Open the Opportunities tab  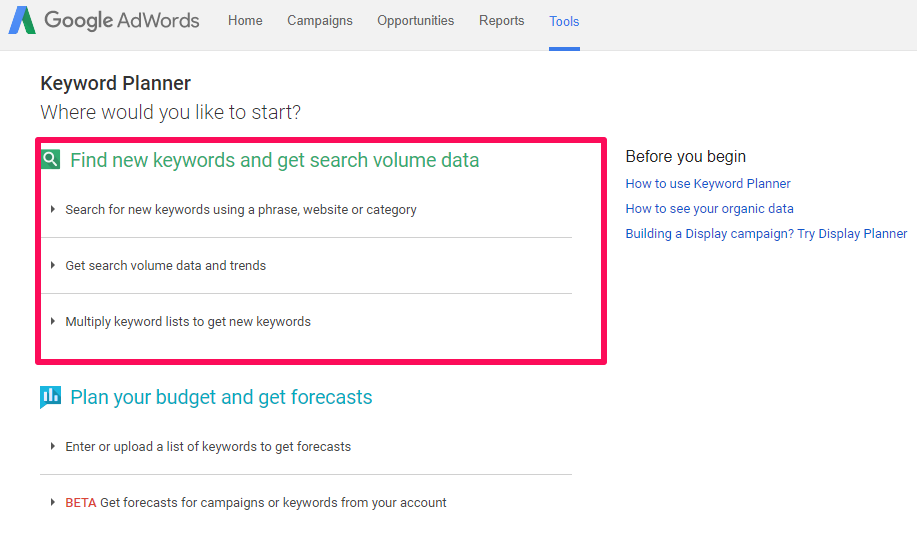click(x=415, y=20)
